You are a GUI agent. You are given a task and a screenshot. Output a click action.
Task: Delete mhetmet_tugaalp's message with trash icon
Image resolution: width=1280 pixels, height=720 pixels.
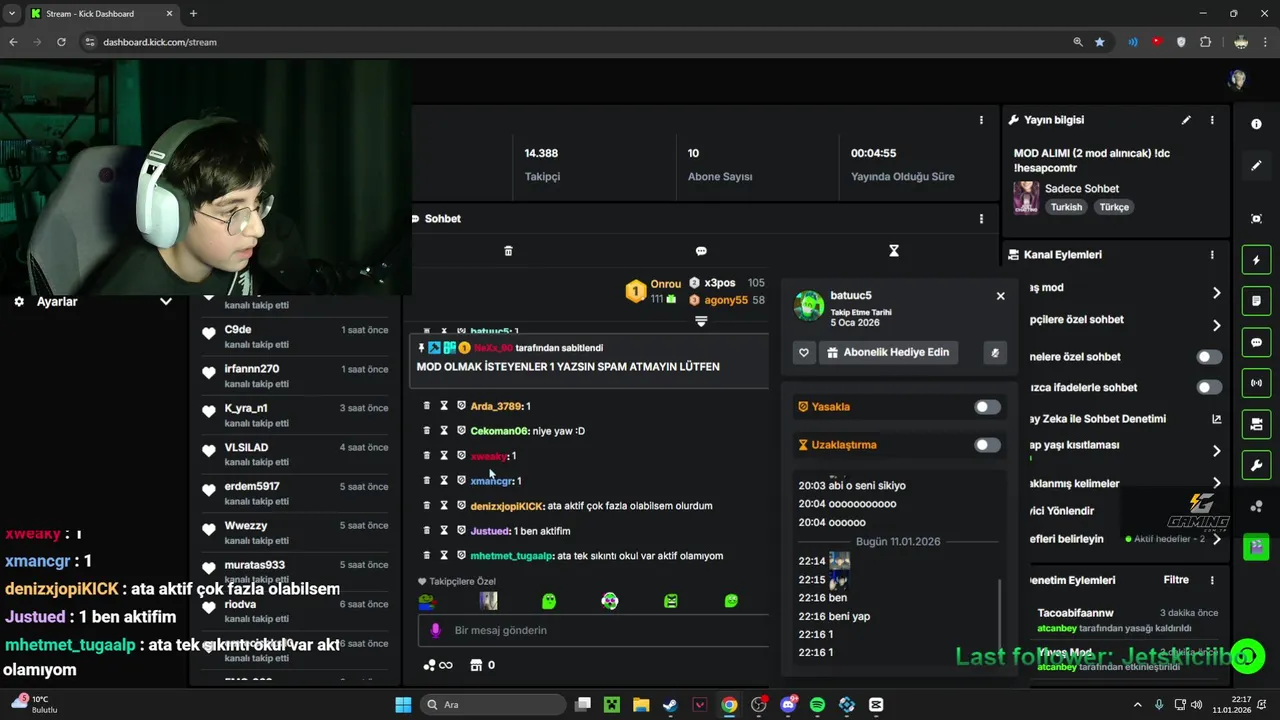point(427,556)
